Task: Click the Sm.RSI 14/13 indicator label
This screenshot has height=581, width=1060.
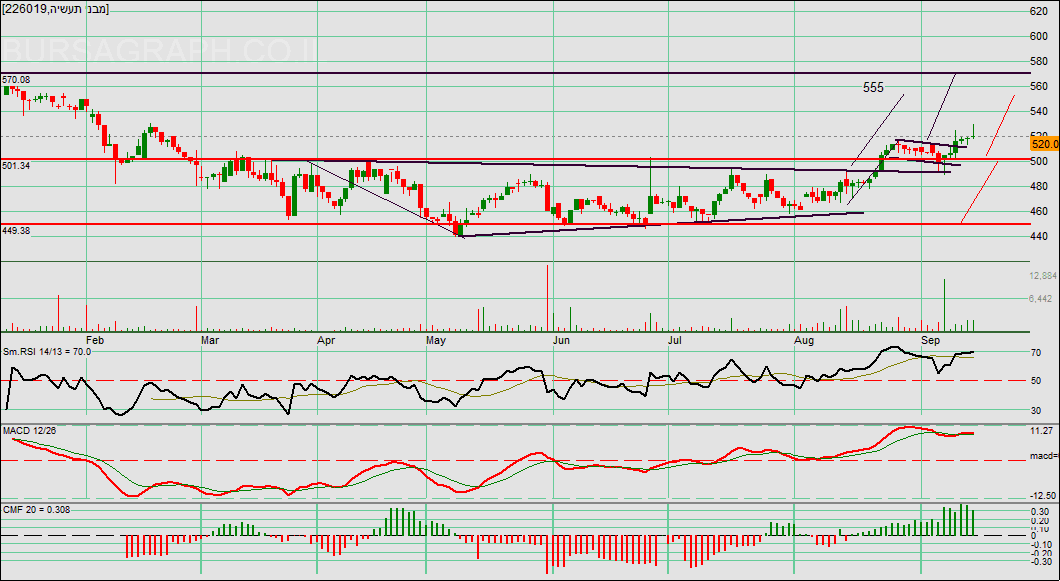Action: coord(47,351)
